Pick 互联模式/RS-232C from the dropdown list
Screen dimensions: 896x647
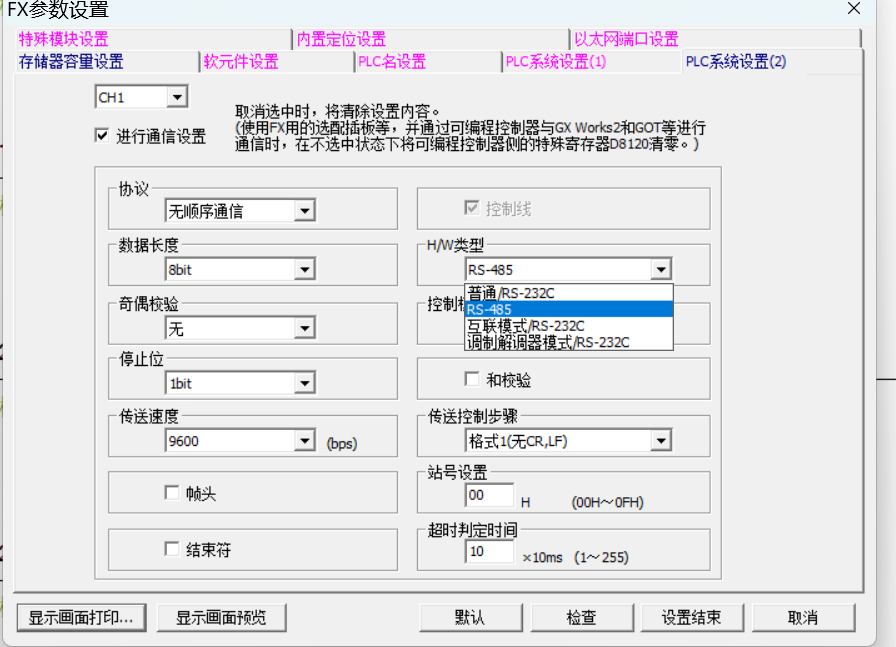coord(525,326)
